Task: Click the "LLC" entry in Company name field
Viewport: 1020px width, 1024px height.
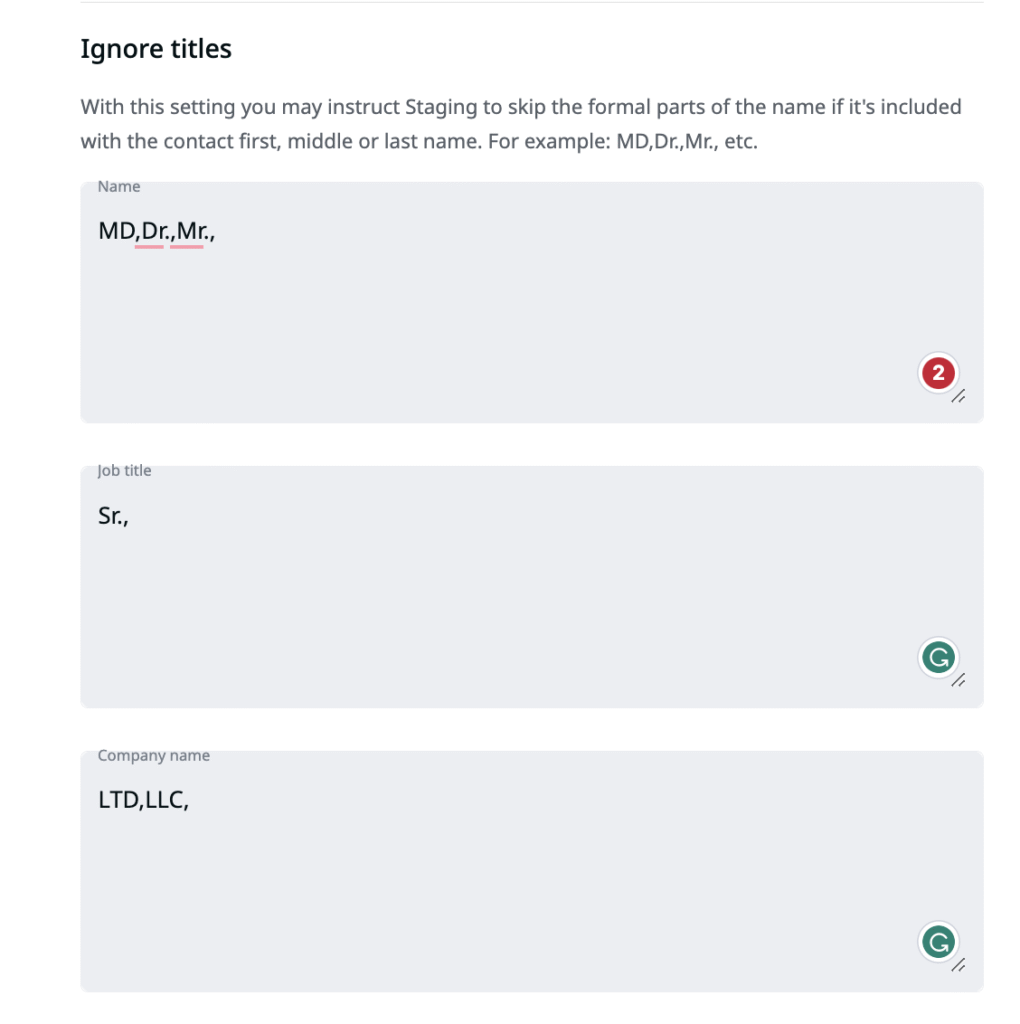Action: pyautogui.click(x=165, y=801)
